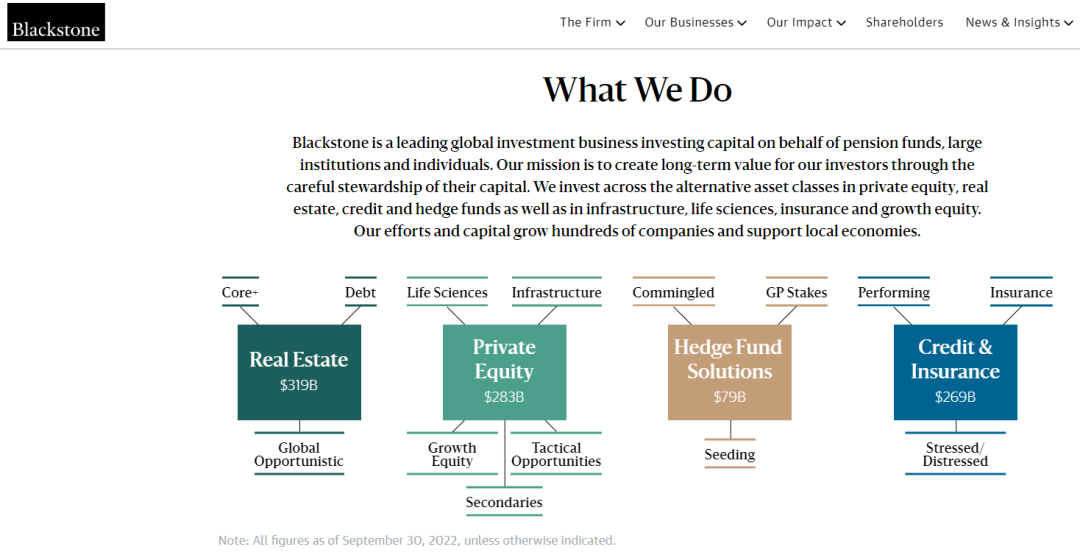The height and width of the screenshot is (555, 1080).
Task: Expand Our Impact dropdown chevron
Action: (x=841, y=23)
